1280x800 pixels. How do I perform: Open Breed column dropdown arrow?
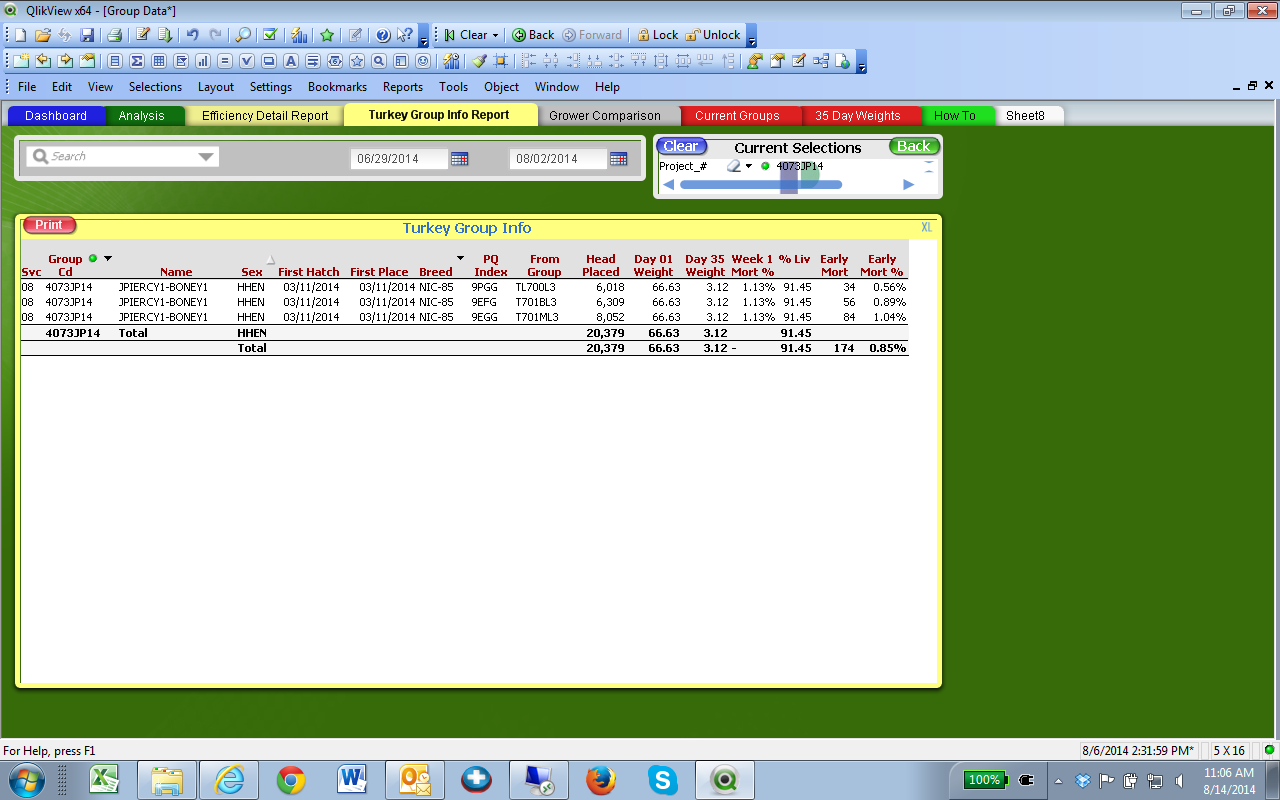click(x=461, y=258)
